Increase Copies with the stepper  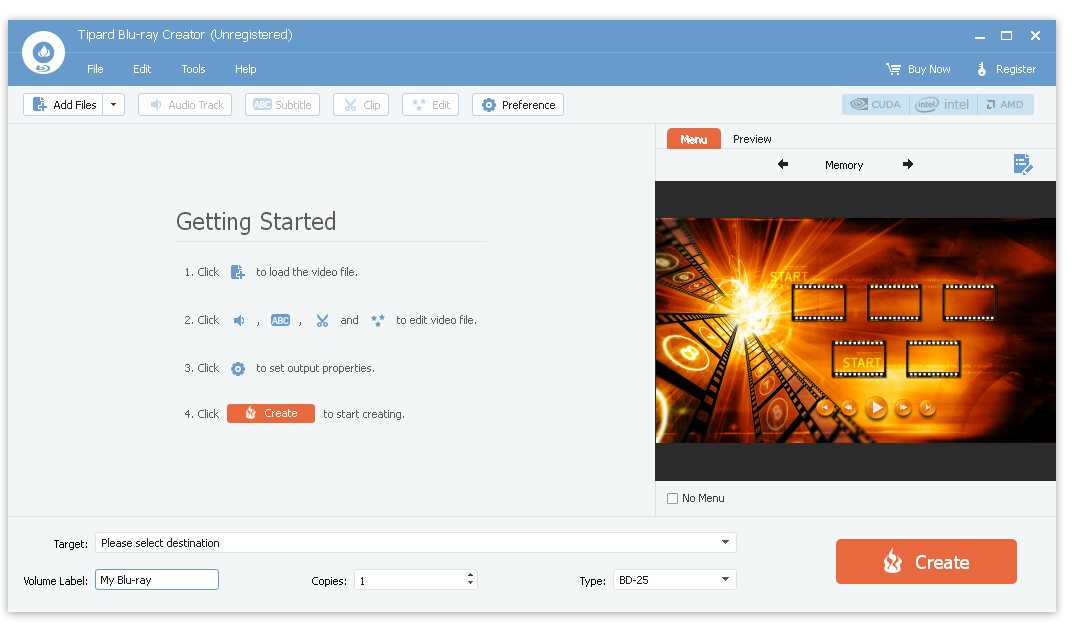pyautogui.click(x=469, y=574)
